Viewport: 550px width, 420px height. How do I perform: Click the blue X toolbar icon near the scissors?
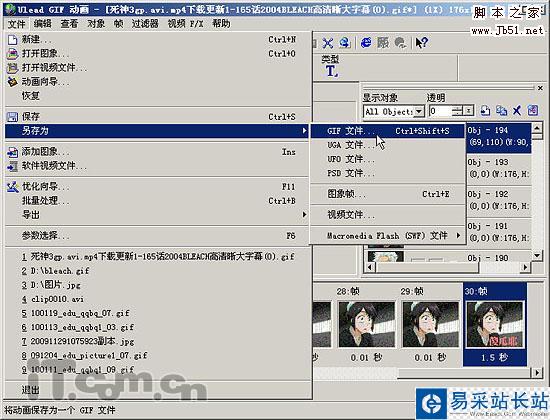click(328, 43)
